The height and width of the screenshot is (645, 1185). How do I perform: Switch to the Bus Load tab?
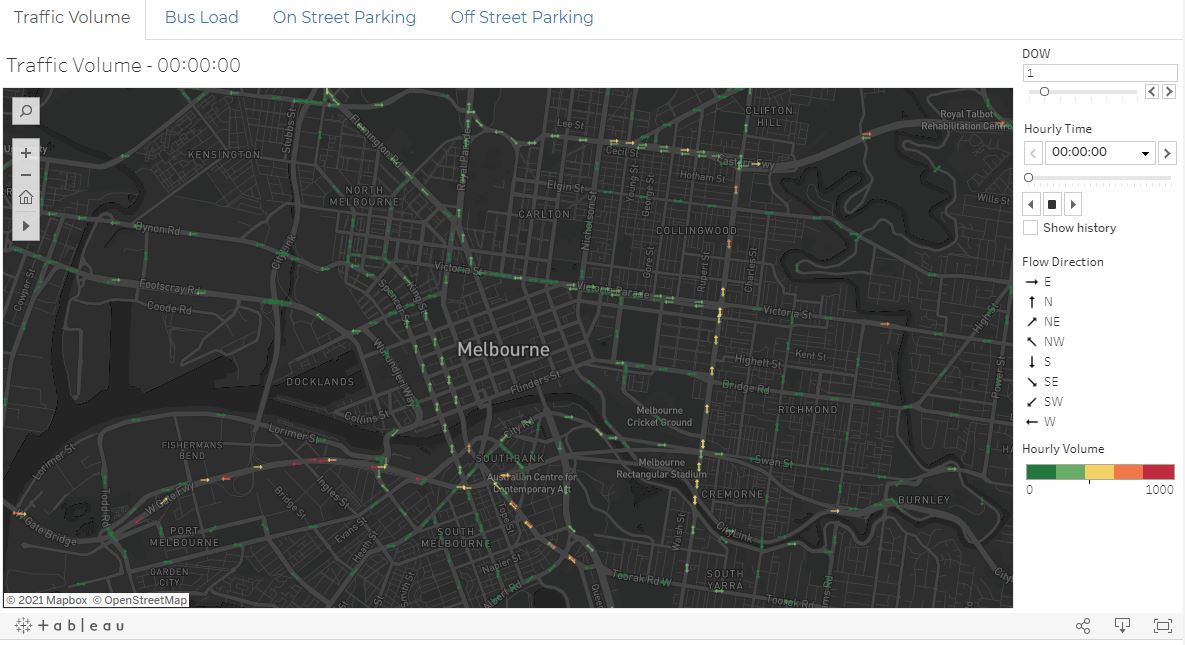click(x=202, y=17)
